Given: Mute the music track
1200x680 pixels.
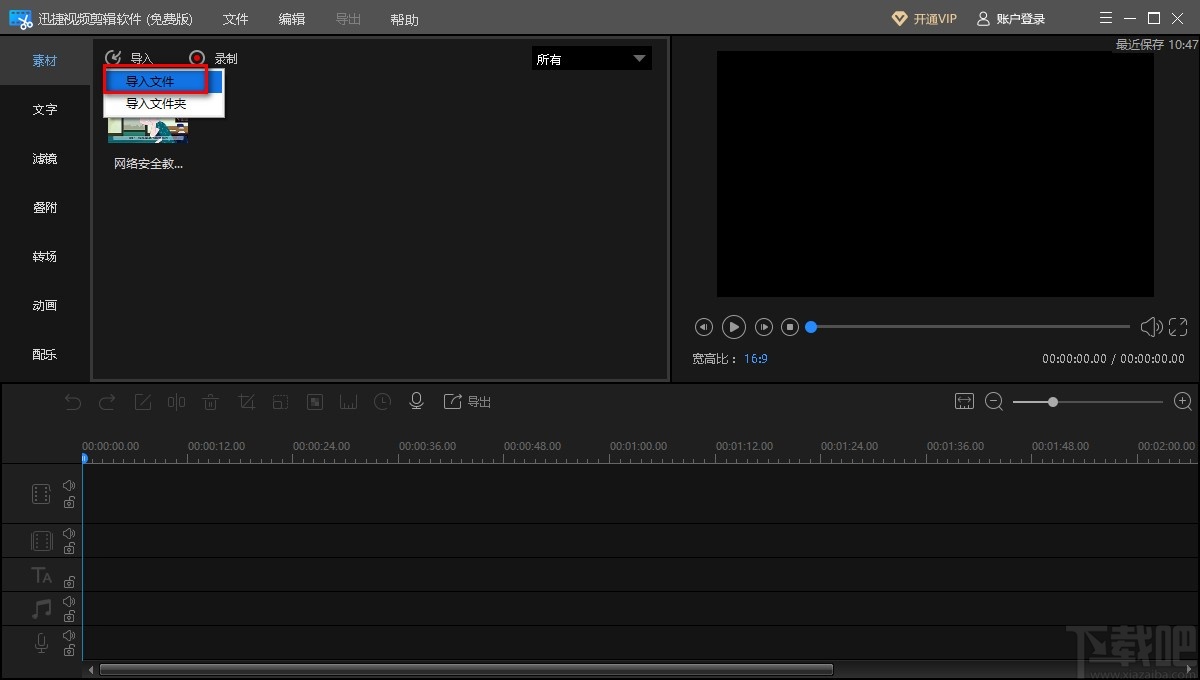Looking at the screenshot, I should click(69, 602).
